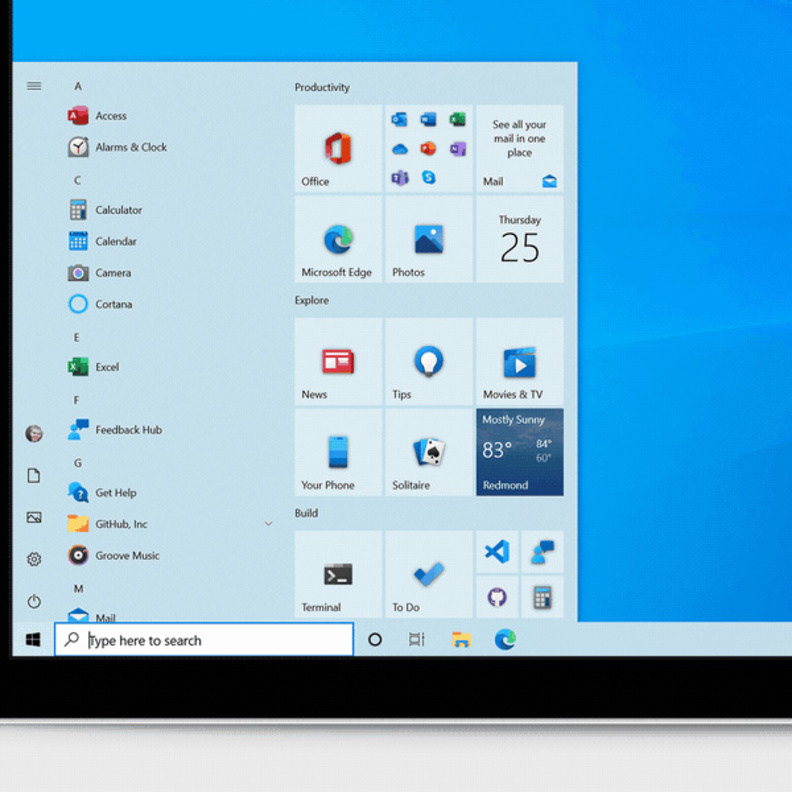
Task: Click the Windows Start button
Action: (33, 640)
